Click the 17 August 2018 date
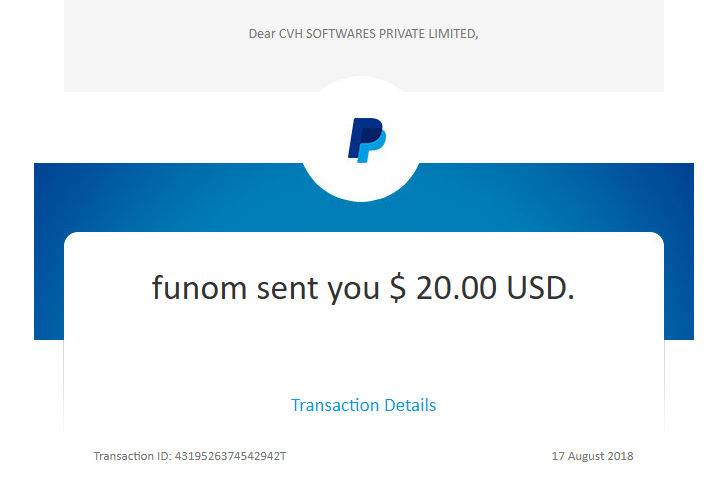This screenshot has width=714, height=484. pyautogui.click(x=592, y=456)
